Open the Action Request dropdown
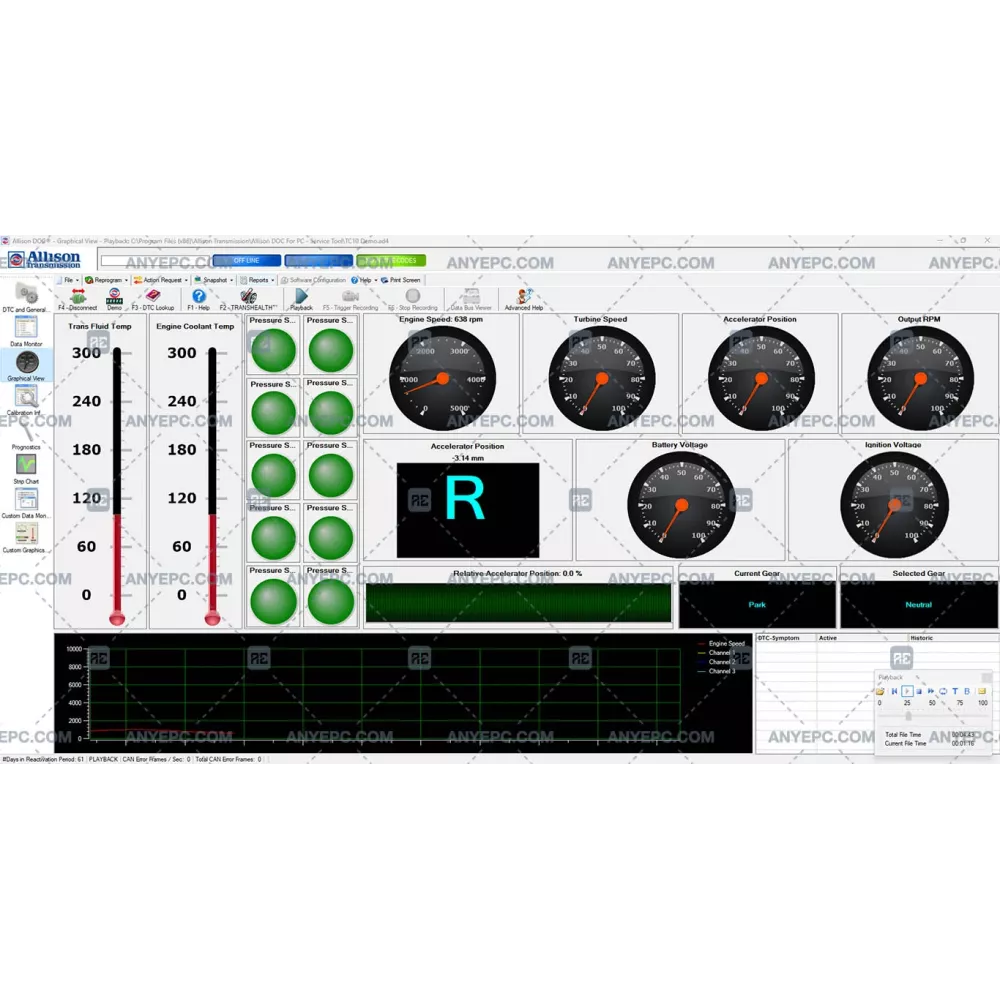 point(162,280)
